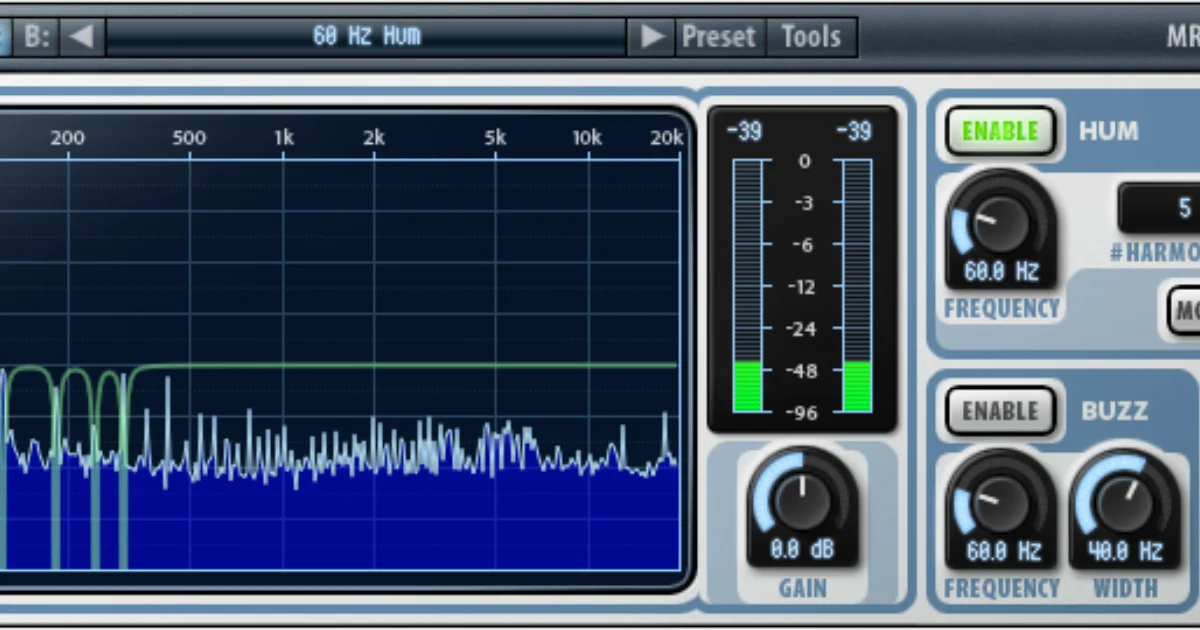Click the HUM frequency knob at 60.0 Hz
This screenshot has height=630, width=1200.
tap(1000, 222)
